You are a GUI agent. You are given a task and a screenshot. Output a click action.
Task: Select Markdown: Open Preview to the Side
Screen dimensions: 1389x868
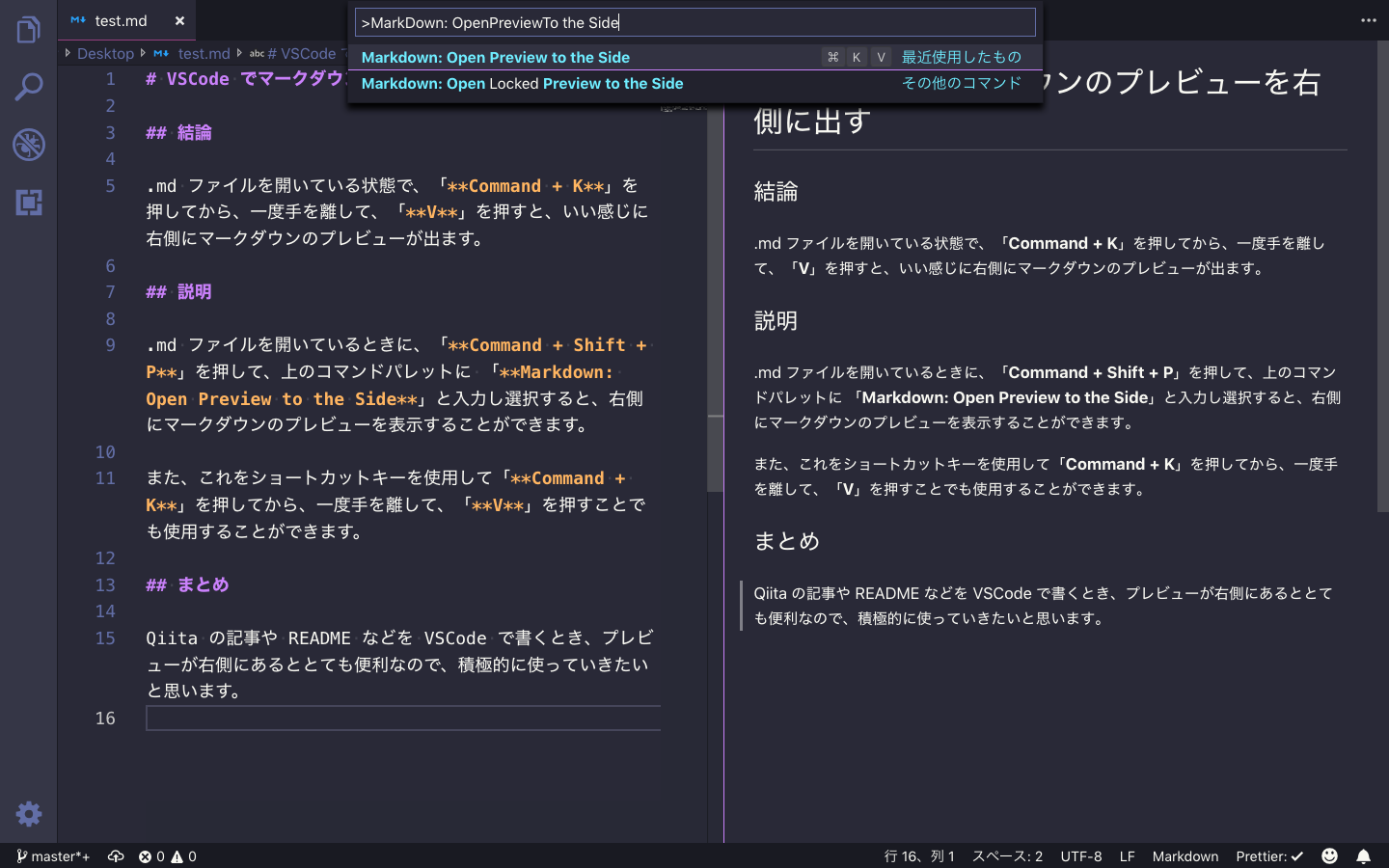pyautogui.click(x=495, y=57)
